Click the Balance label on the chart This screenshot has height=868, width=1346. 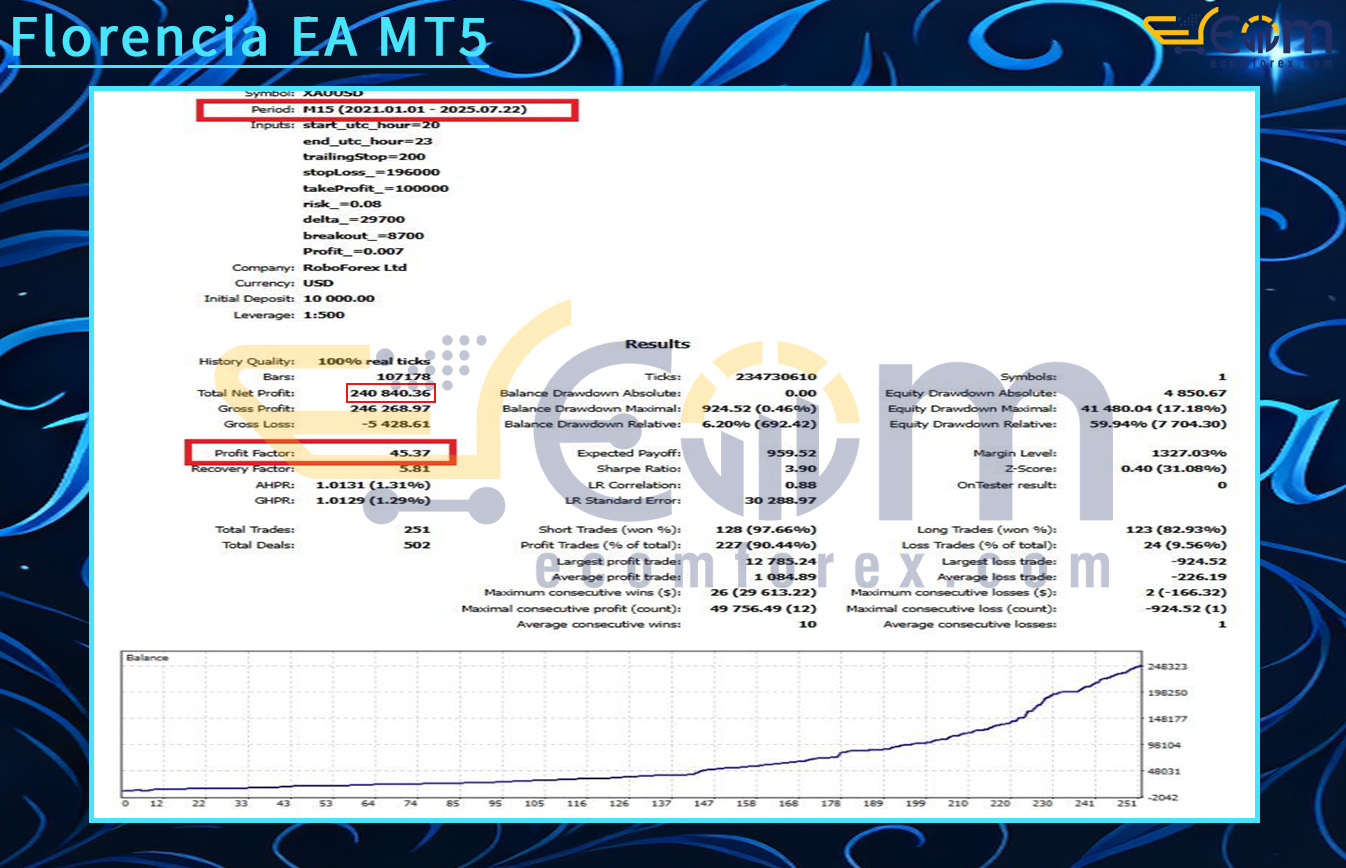pos(147,658)
